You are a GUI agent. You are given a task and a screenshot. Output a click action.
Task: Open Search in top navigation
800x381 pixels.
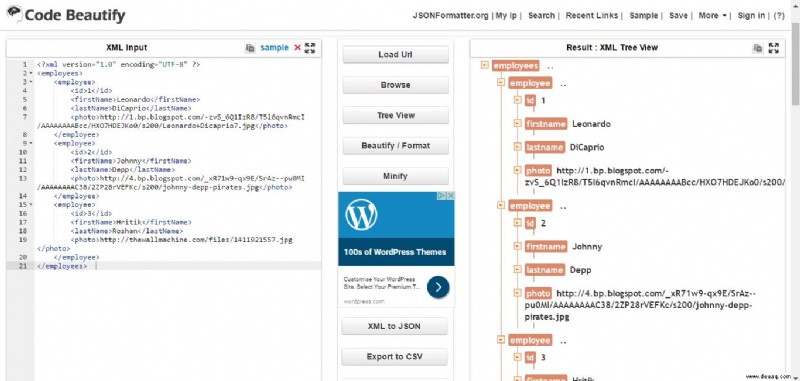541,15
